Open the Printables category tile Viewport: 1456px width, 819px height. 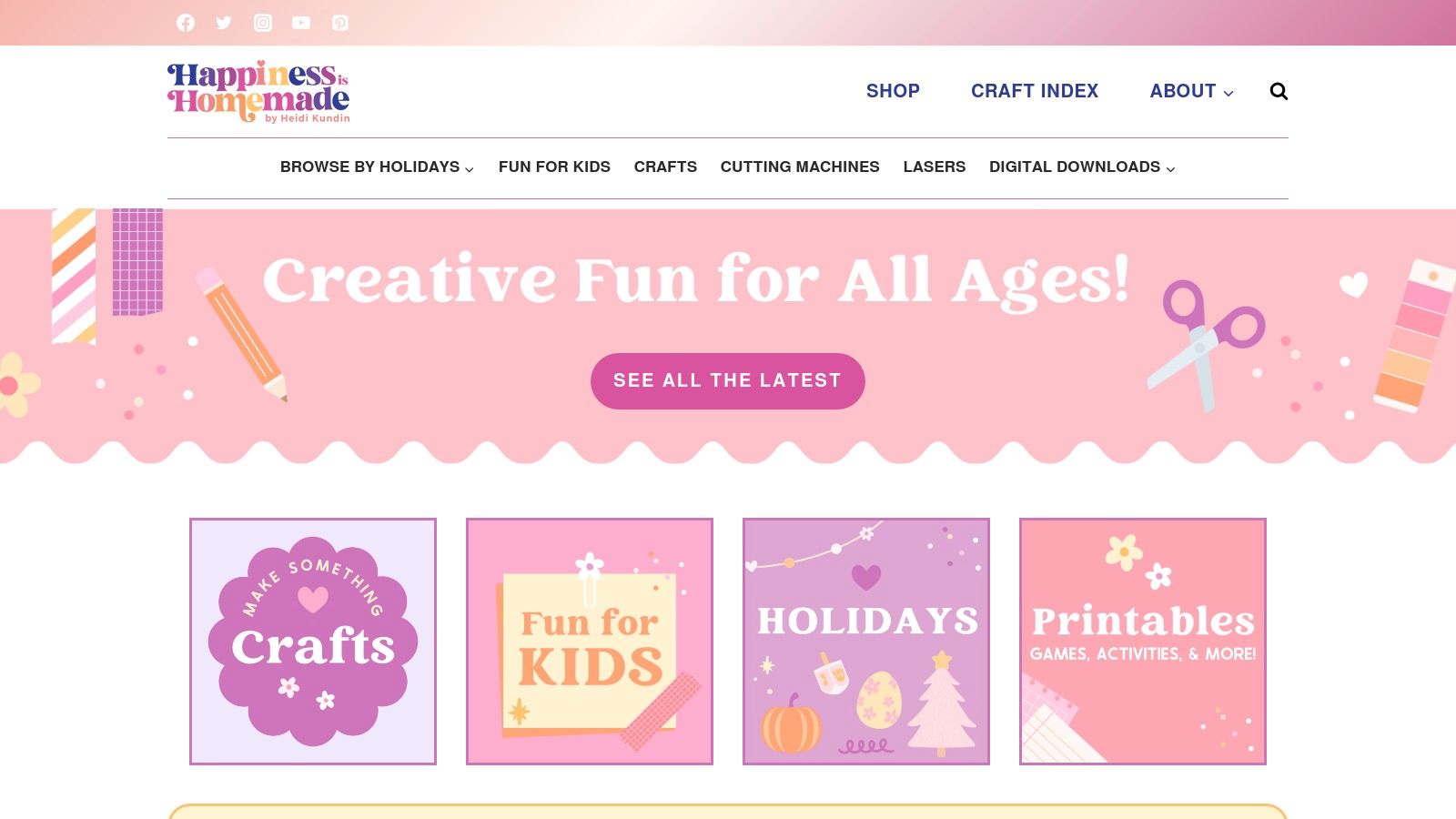tap(1143, 642)
